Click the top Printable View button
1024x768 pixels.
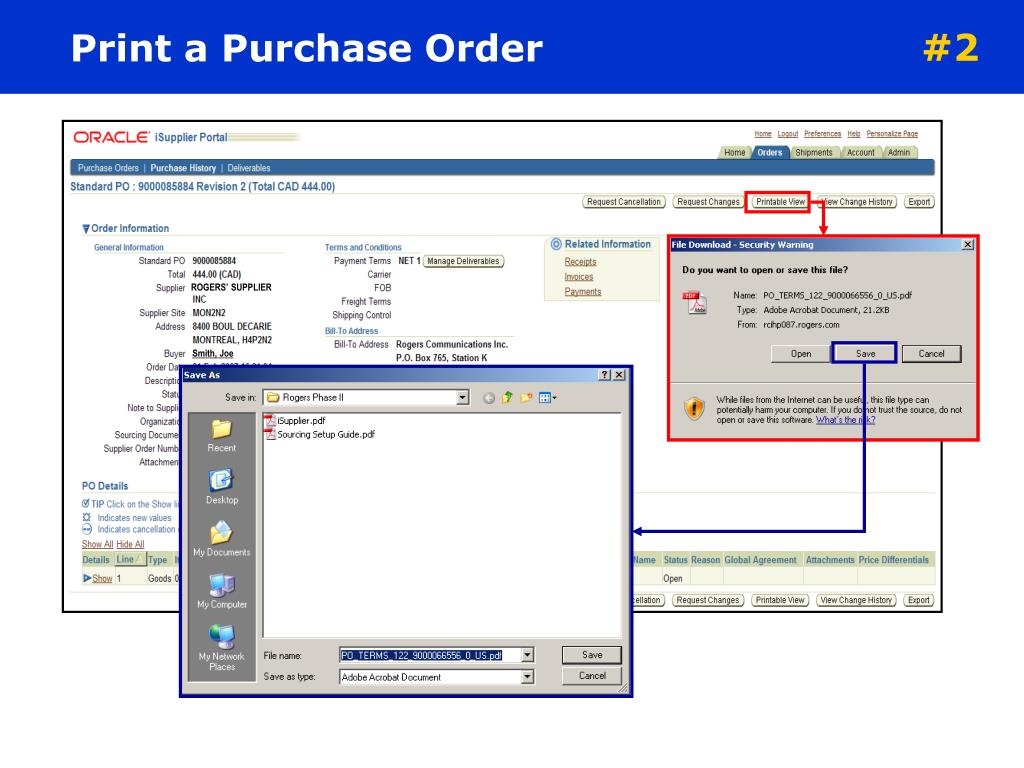click(780, 202)
